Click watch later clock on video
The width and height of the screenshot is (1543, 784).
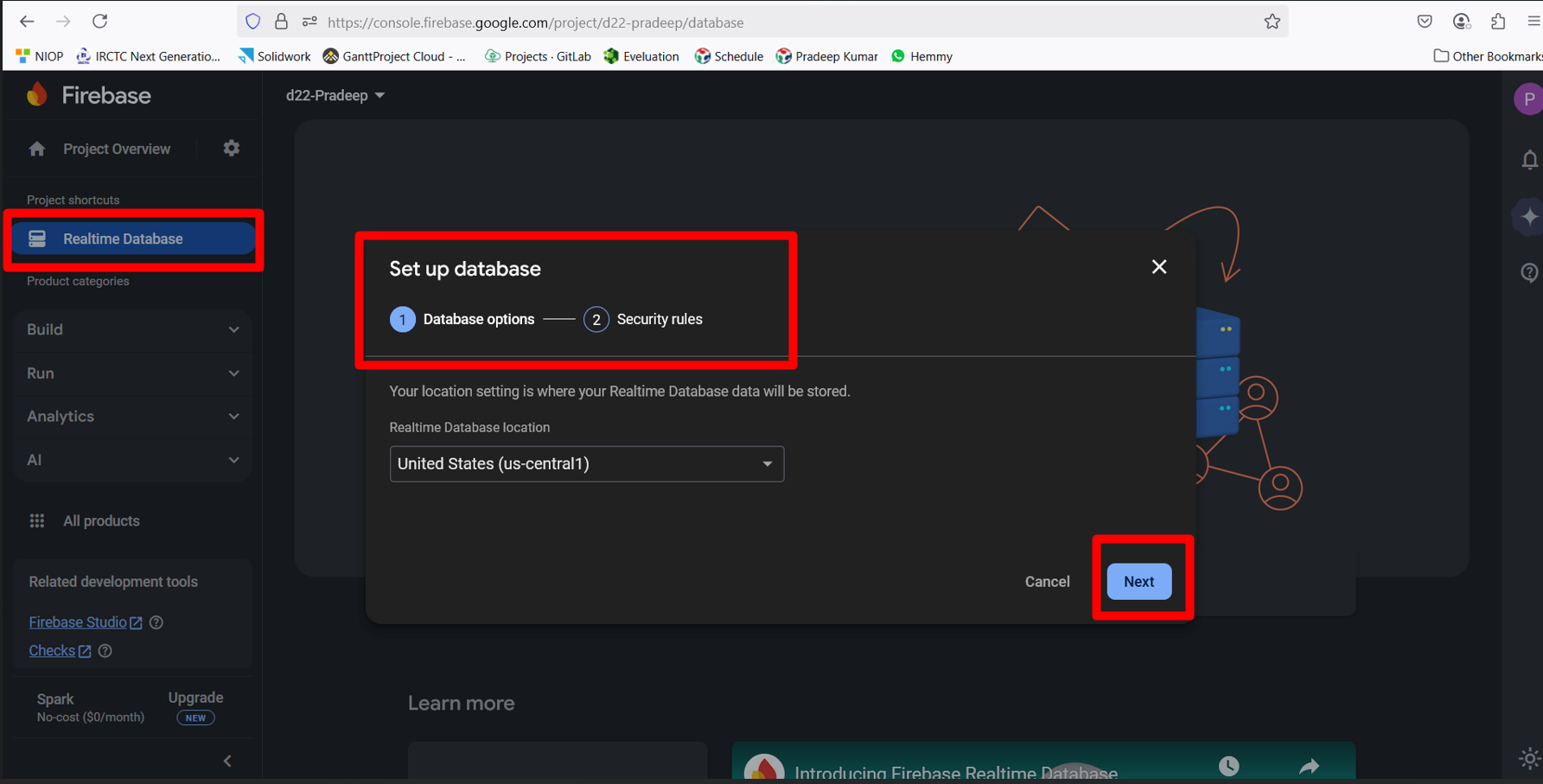click(x=1229, y=766)
